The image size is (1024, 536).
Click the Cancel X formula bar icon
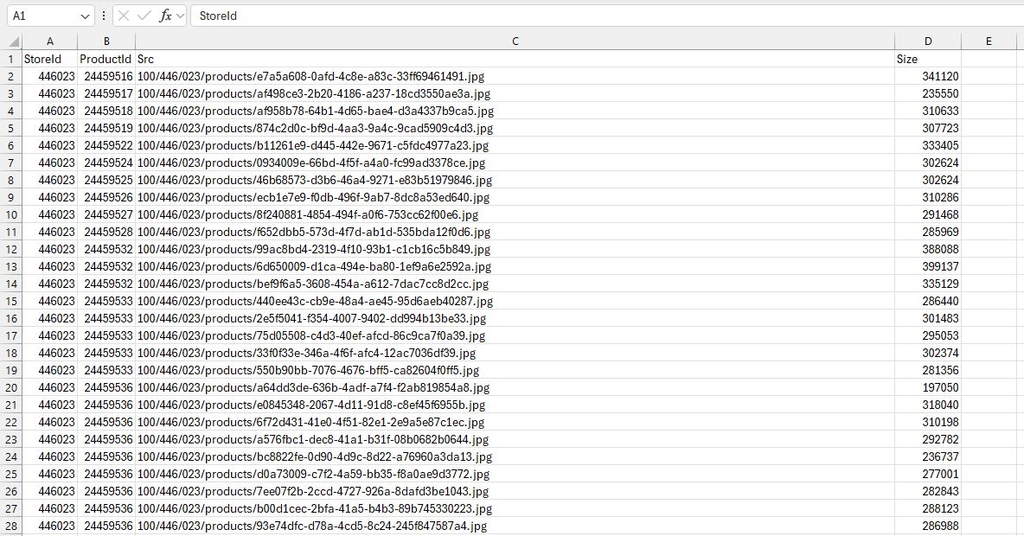(123, 16)
